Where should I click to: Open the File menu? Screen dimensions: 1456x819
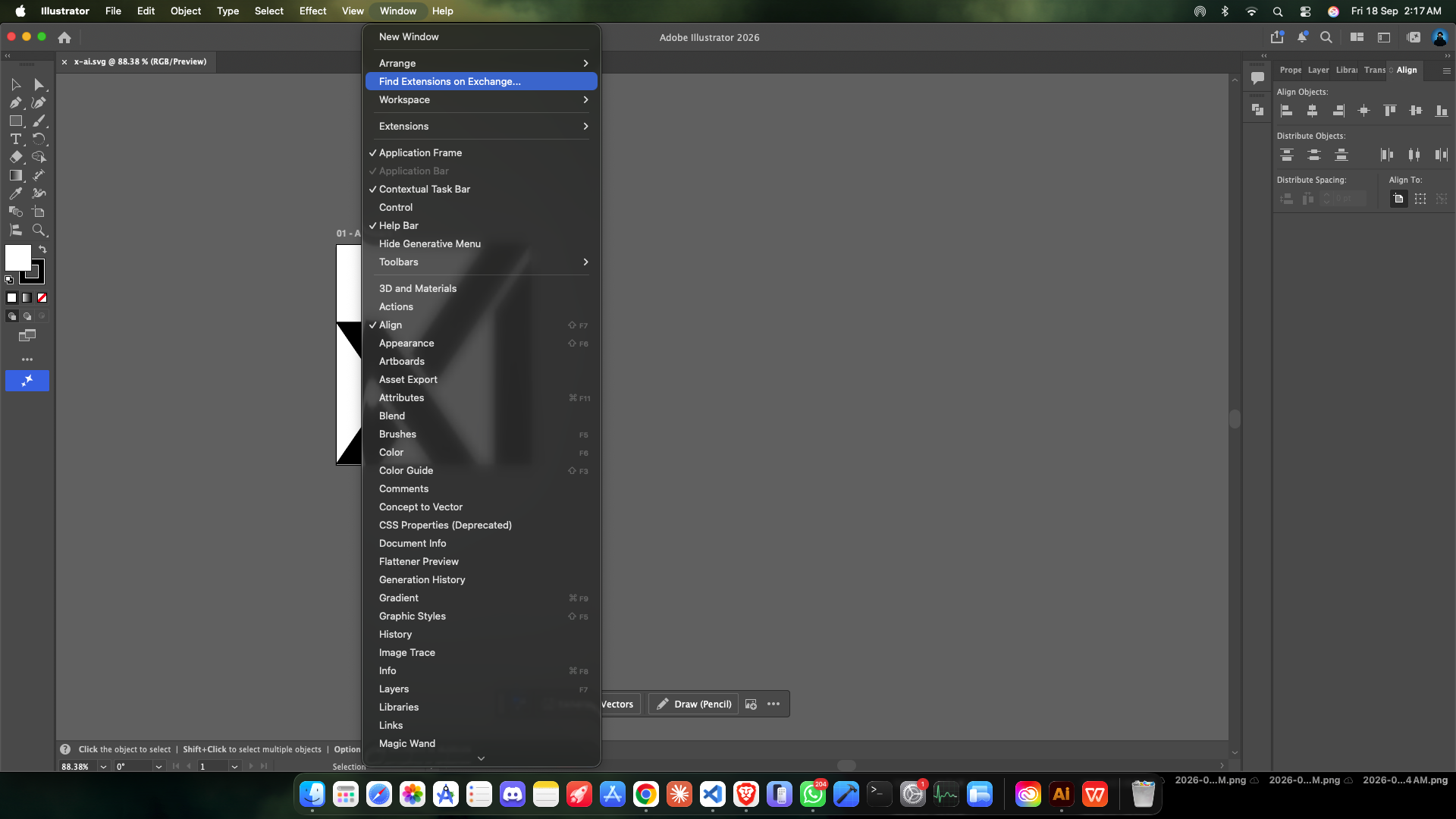(x=113, y=11)
